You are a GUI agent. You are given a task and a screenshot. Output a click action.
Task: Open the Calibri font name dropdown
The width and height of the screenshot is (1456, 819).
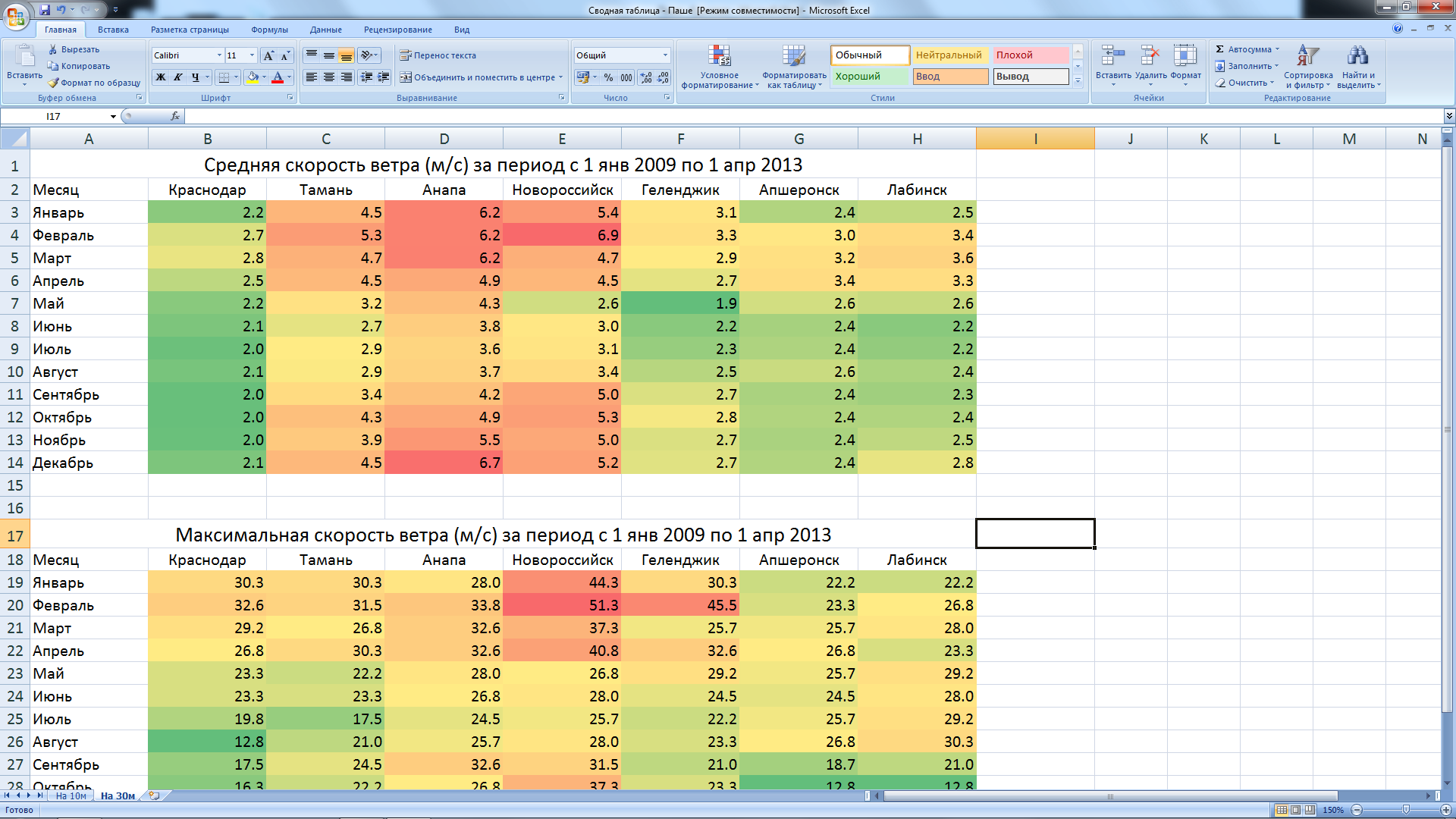pos(219,55)
